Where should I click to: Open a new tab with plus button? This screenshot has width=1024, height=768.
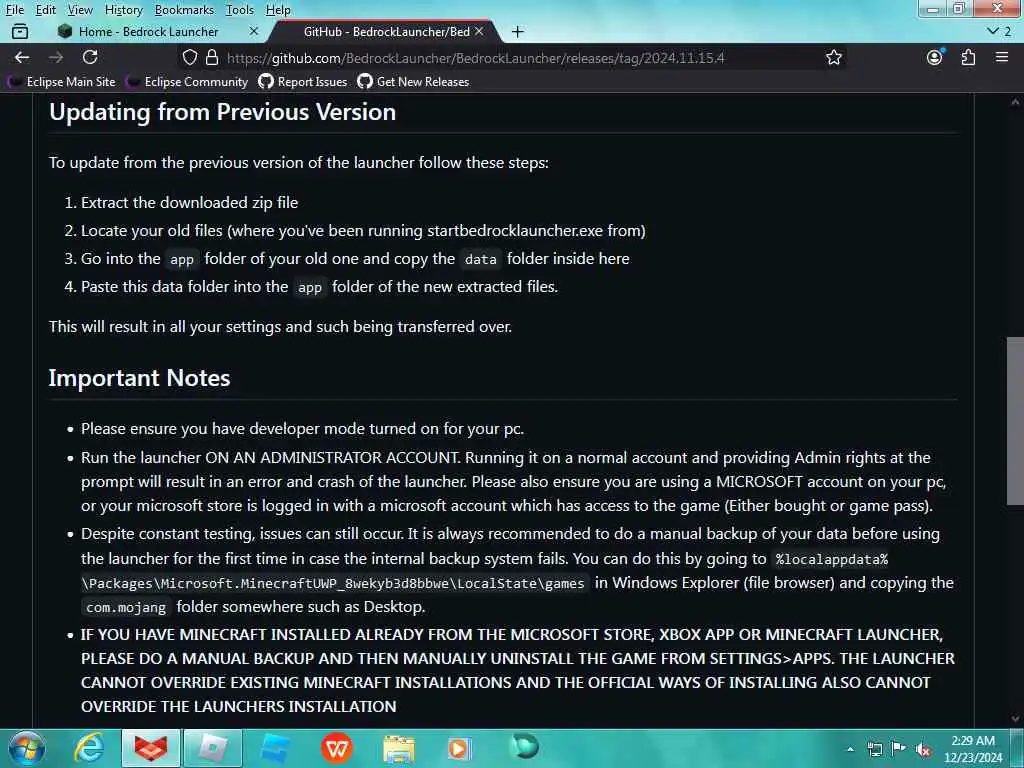pos(518,31)
